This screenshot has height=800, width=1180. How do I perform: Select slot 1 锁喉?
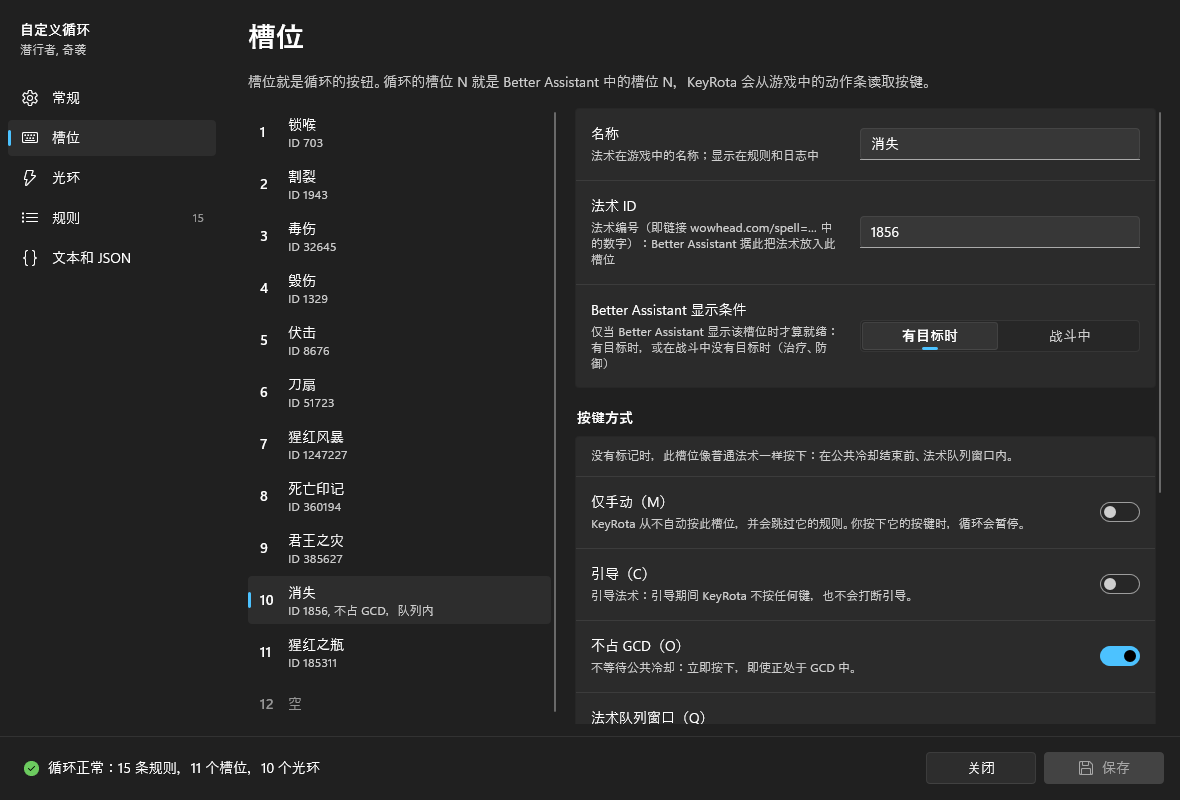click(400, 133)
